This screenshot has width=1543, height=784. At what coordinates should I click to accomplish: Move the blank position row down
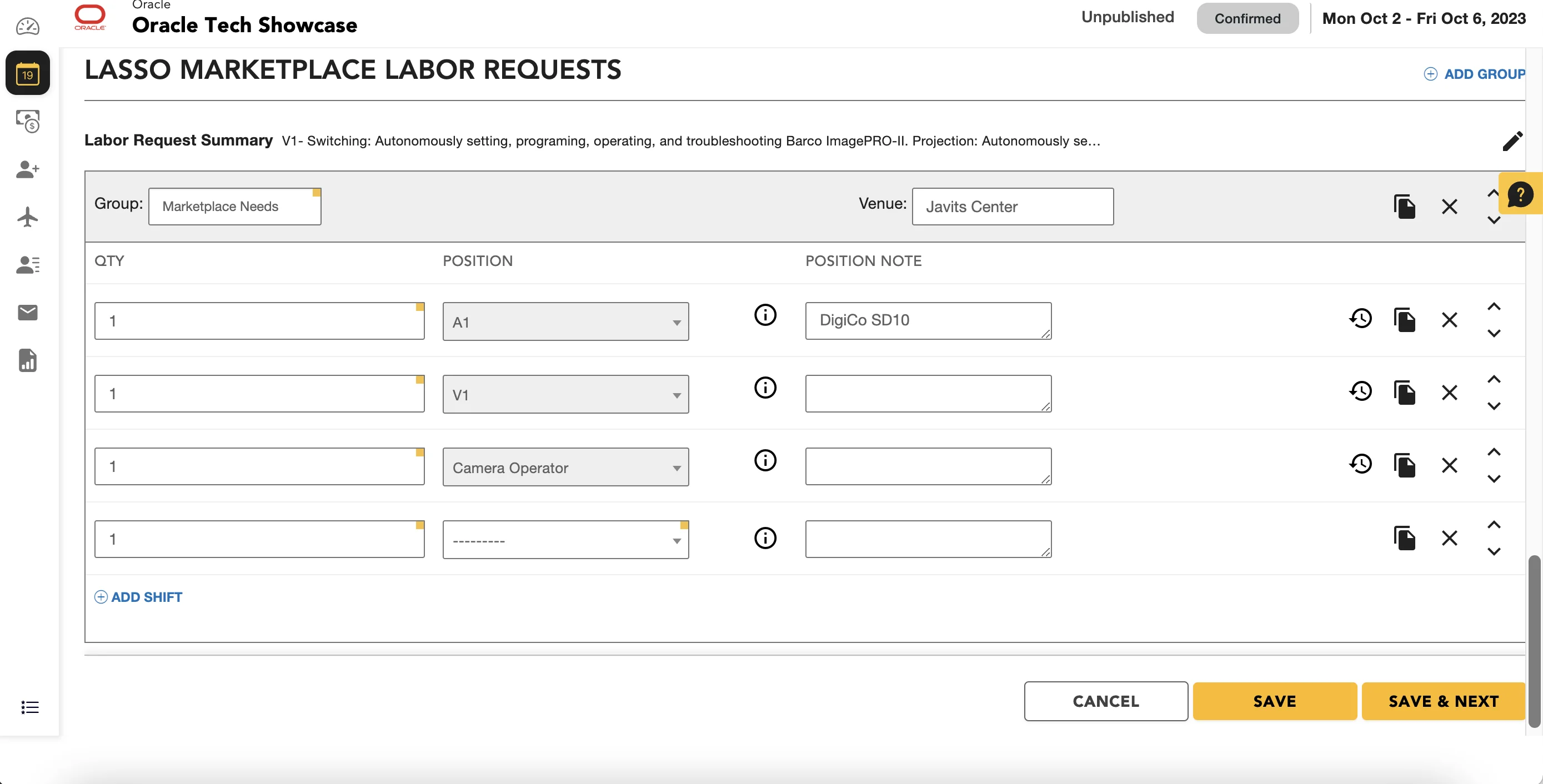pyautogui.click(x=1494, y=551)
